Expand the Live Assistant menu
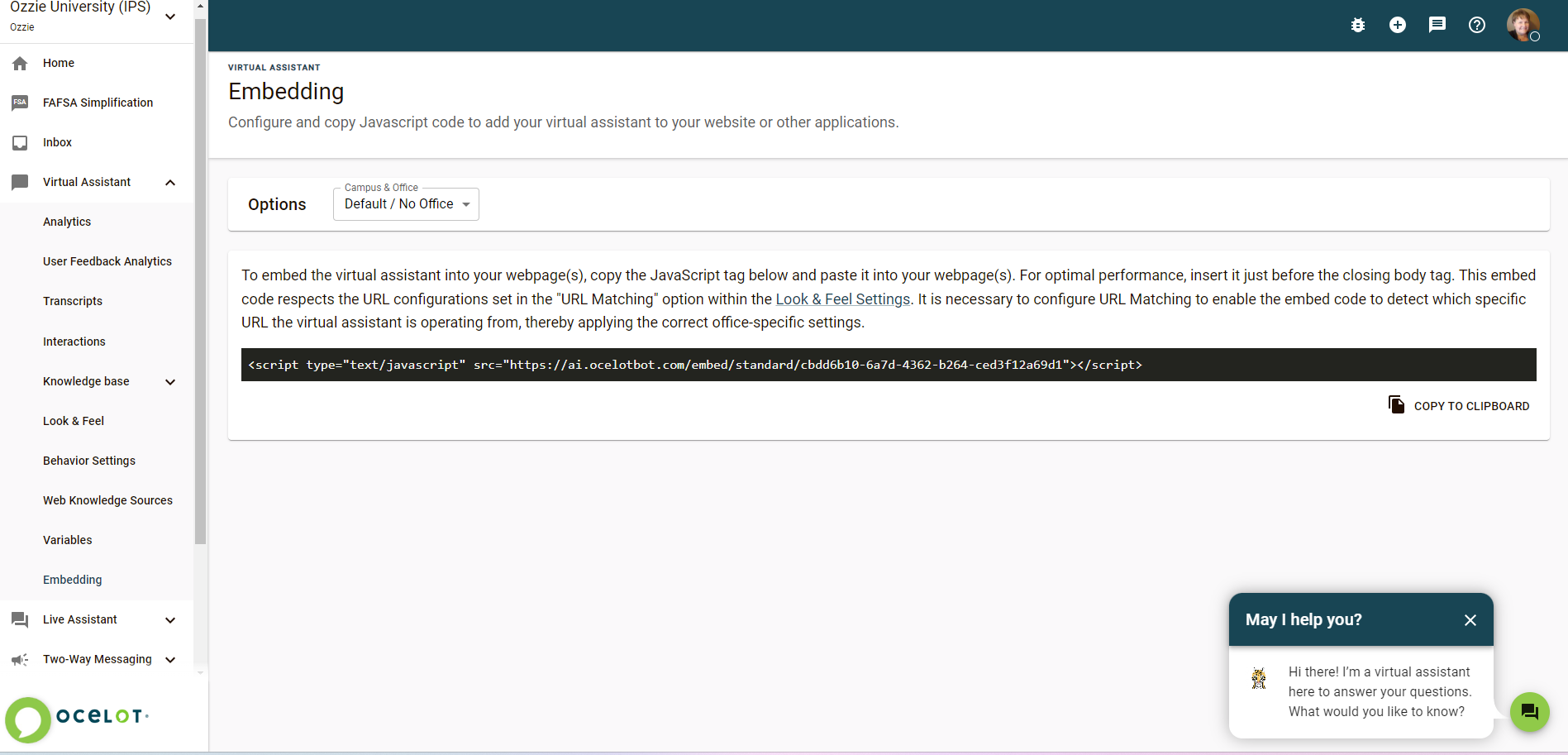Screen dimensions: 1568x755 pos(170,620)
